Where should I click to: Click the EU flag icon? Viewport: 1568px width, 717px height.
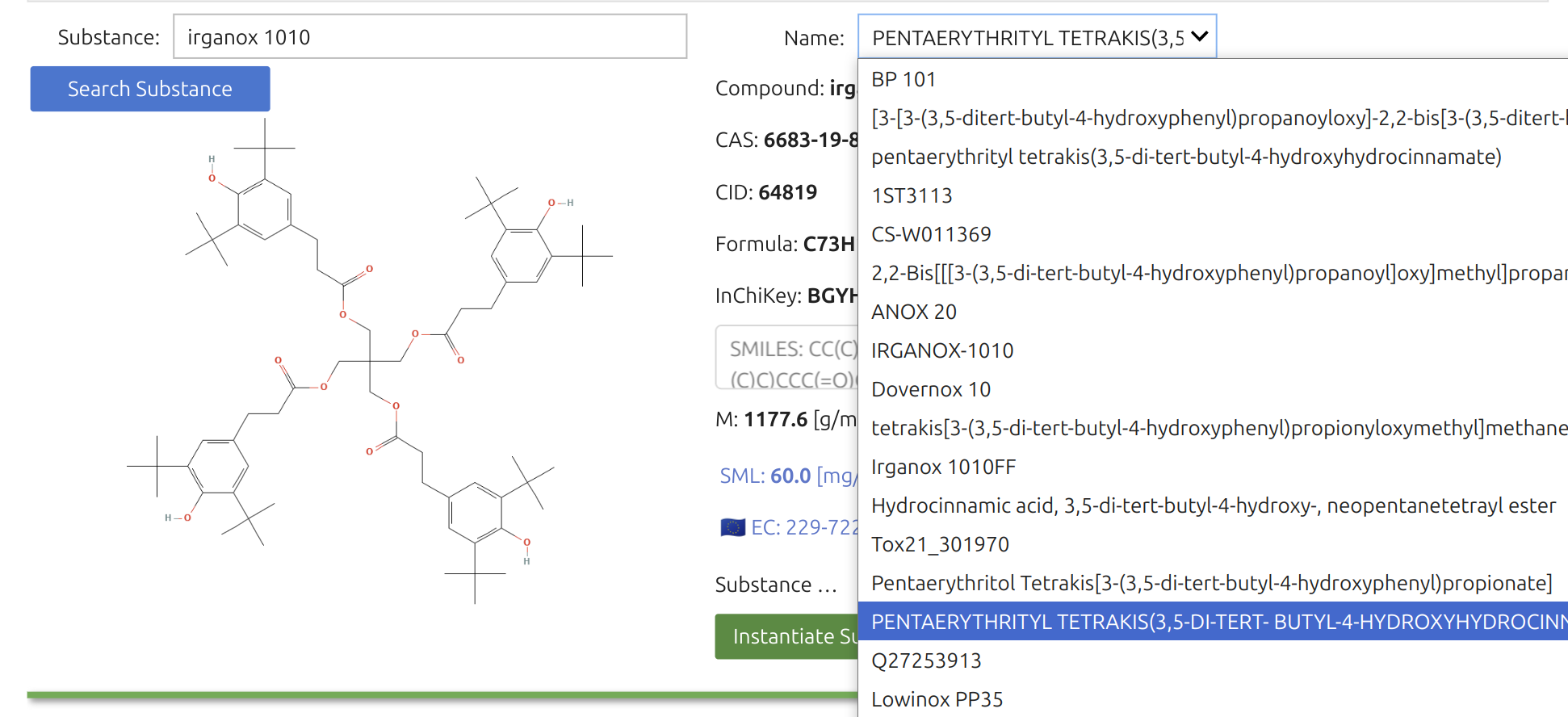[x=733, y=528]
